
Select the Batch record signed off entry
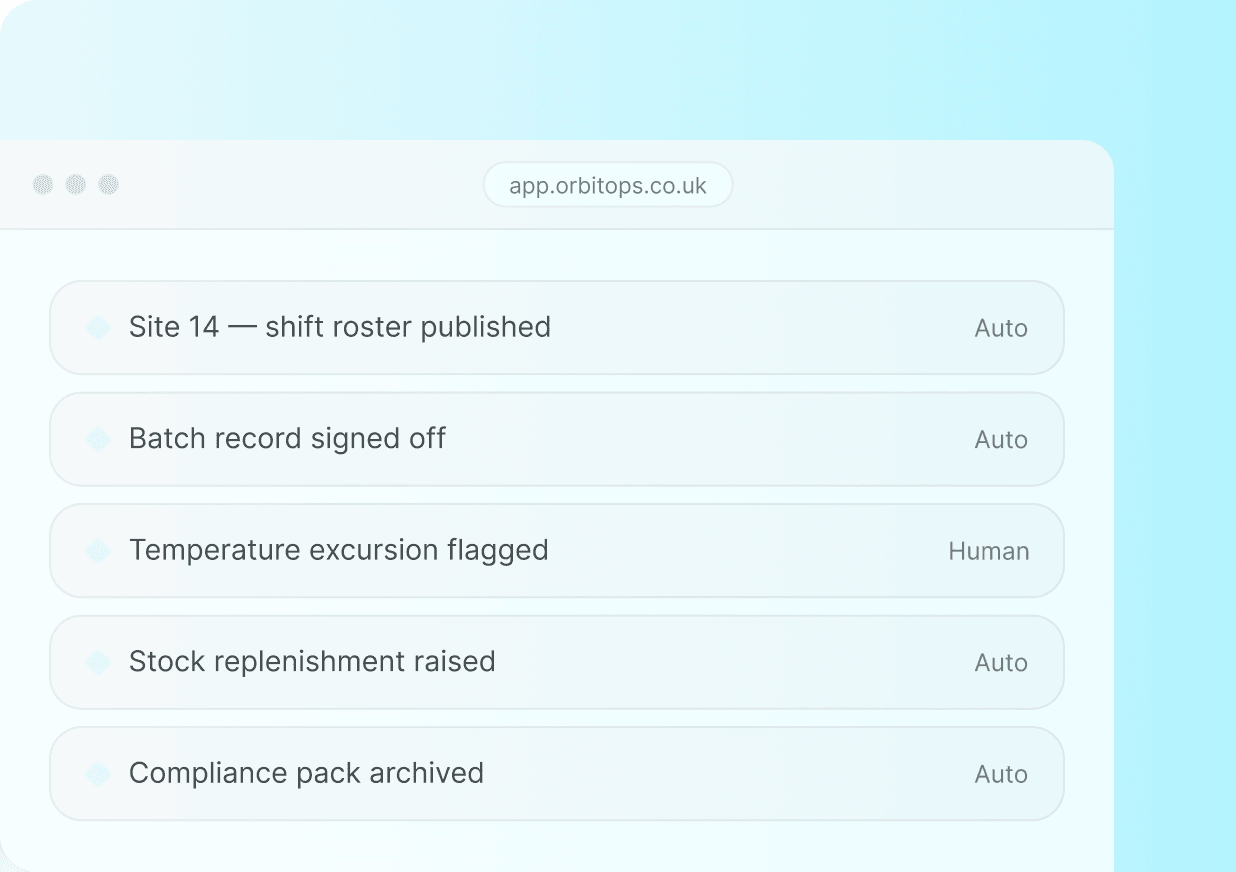pyautogui.click(x=557, y=439)
